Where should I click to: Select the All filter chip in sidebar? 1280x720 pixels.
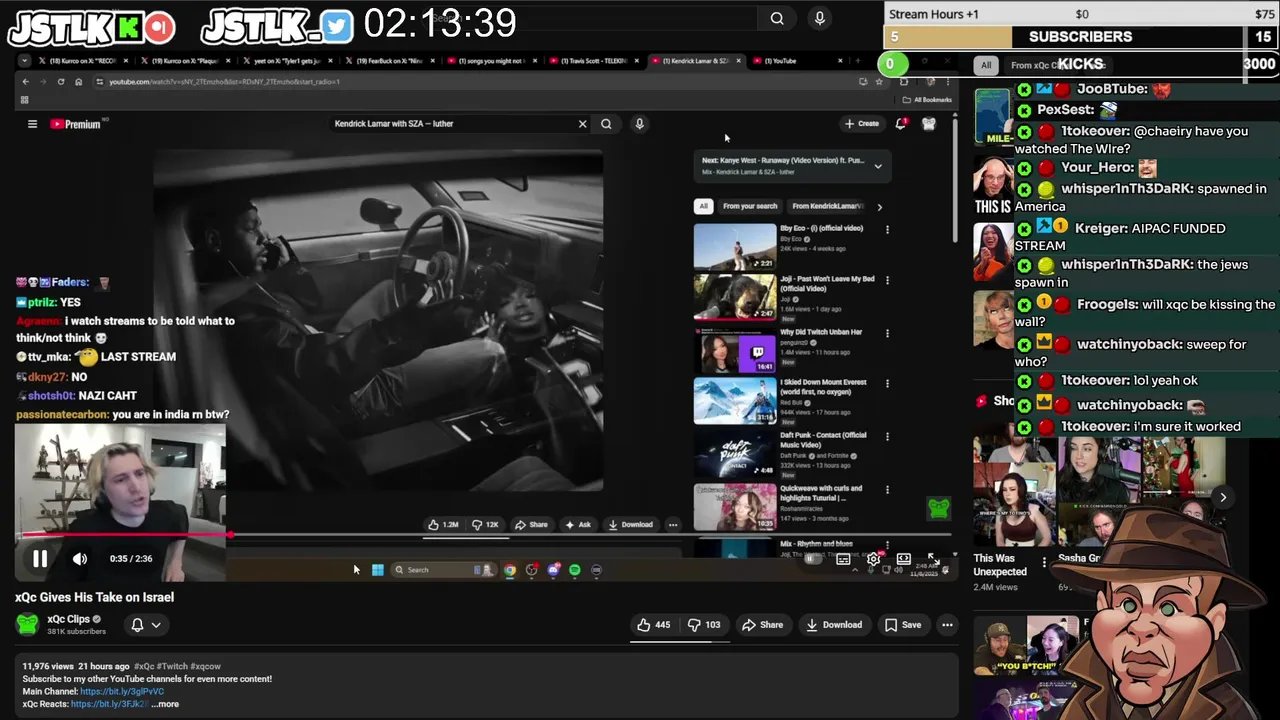click(x=703, y=206)
